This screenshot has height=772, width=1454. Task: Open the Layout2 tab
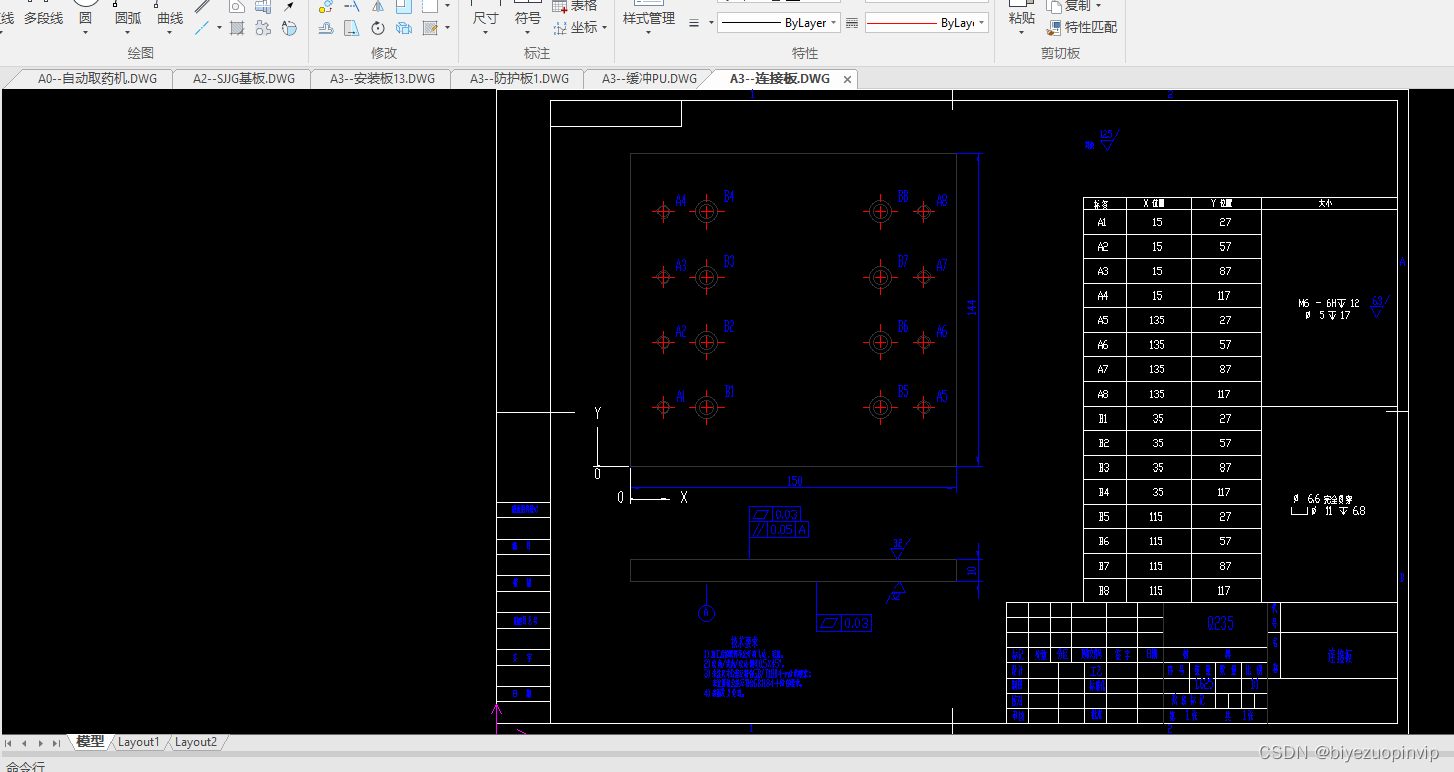tap(195, 742)
